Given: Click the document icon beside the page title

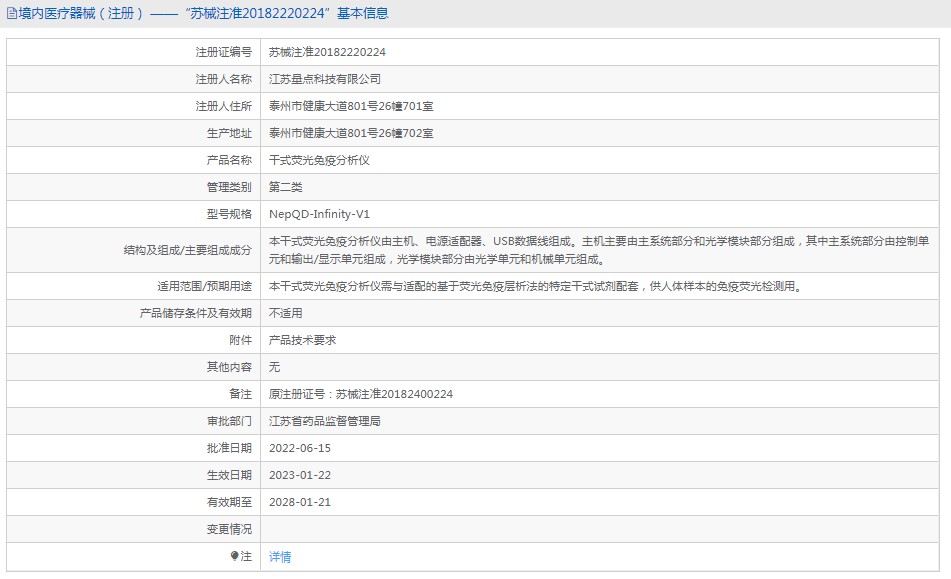Looking at the screenshot, I should (12, 13).
